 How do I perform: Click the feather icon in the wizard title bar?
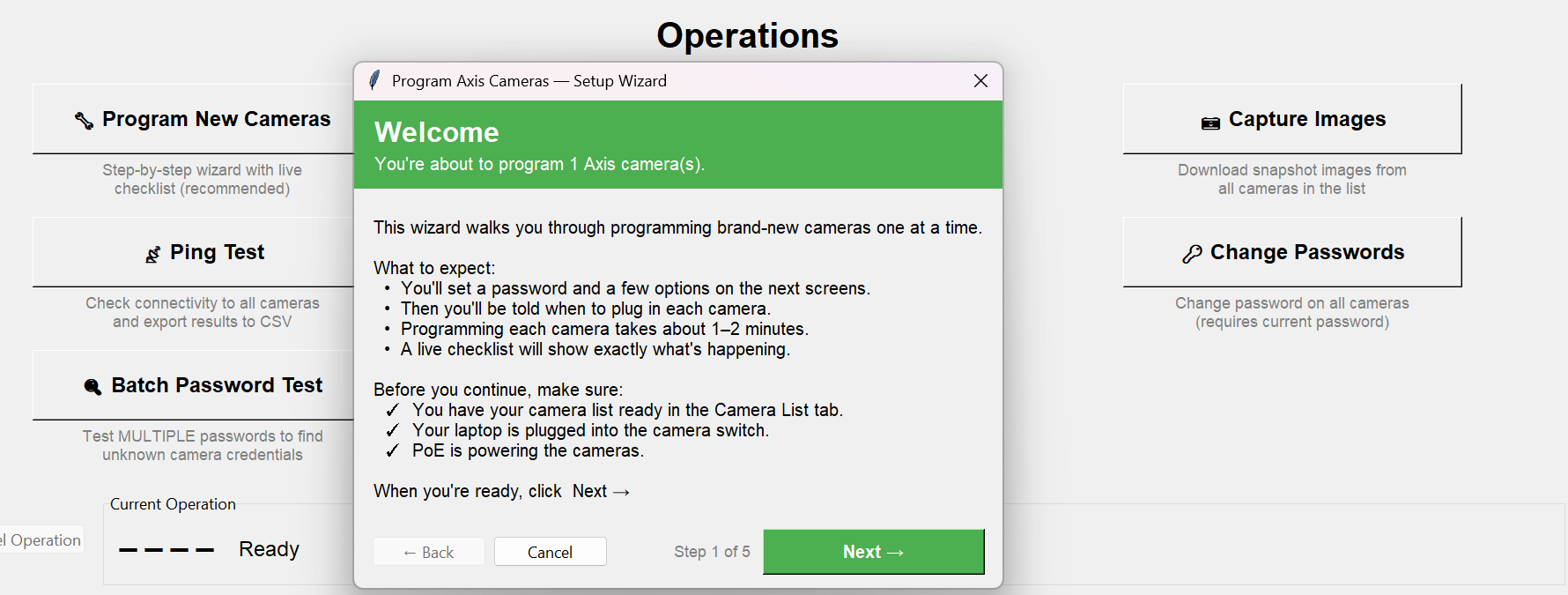(374, 81)
